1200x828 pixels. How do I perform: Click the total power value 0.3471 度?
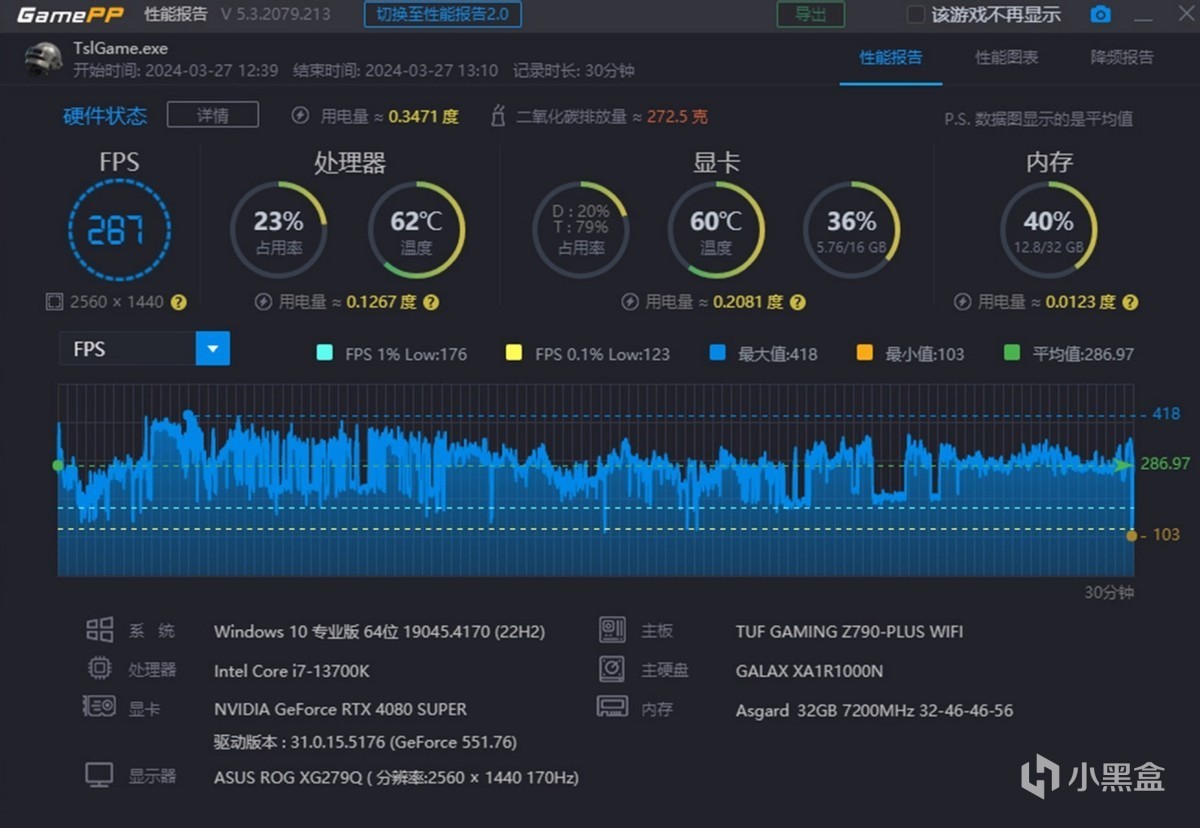pos(423,116)
